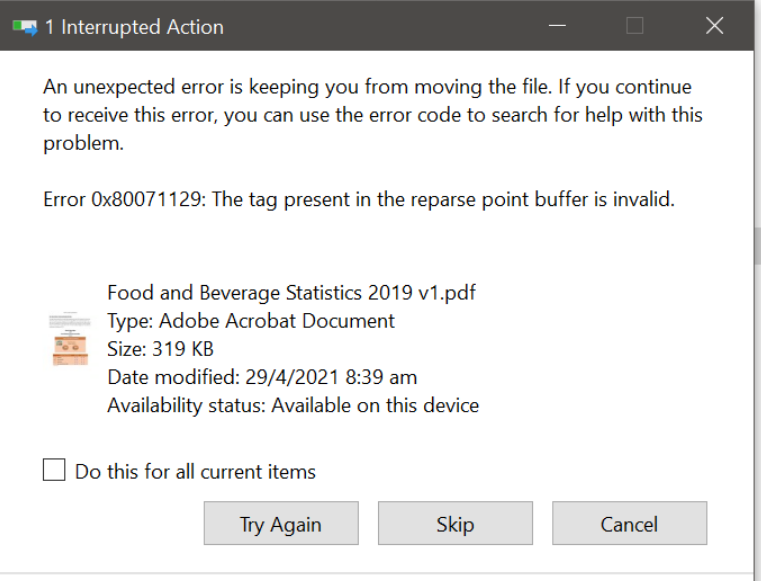Screen dimensions: 761x581
Task: Click the 'Availability status' line
Action: click(x=293, y=405)
